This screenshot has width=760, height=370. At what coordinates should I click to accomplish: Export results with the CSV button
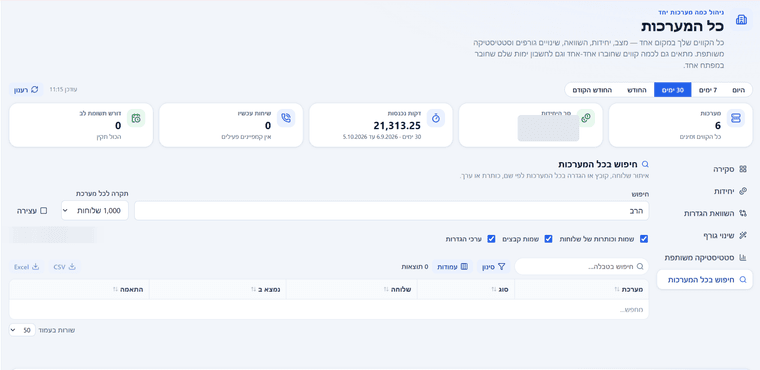(x=65, y=266)
